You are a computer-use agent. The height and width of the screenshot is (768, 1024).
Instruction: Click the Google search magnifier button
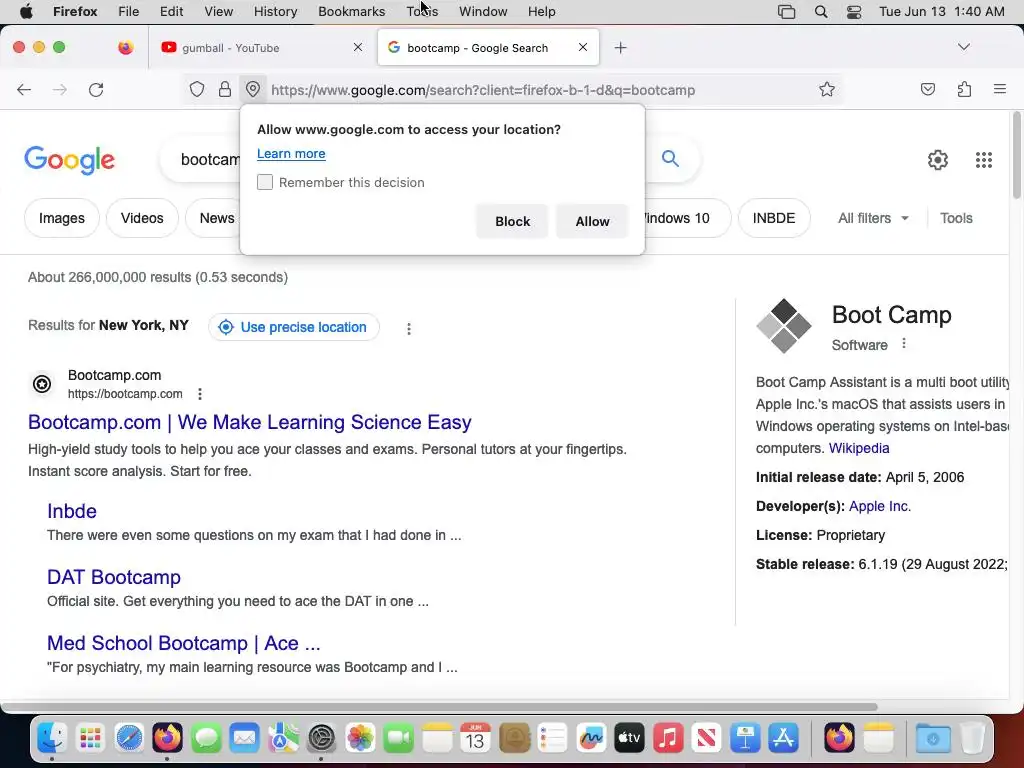670,158
